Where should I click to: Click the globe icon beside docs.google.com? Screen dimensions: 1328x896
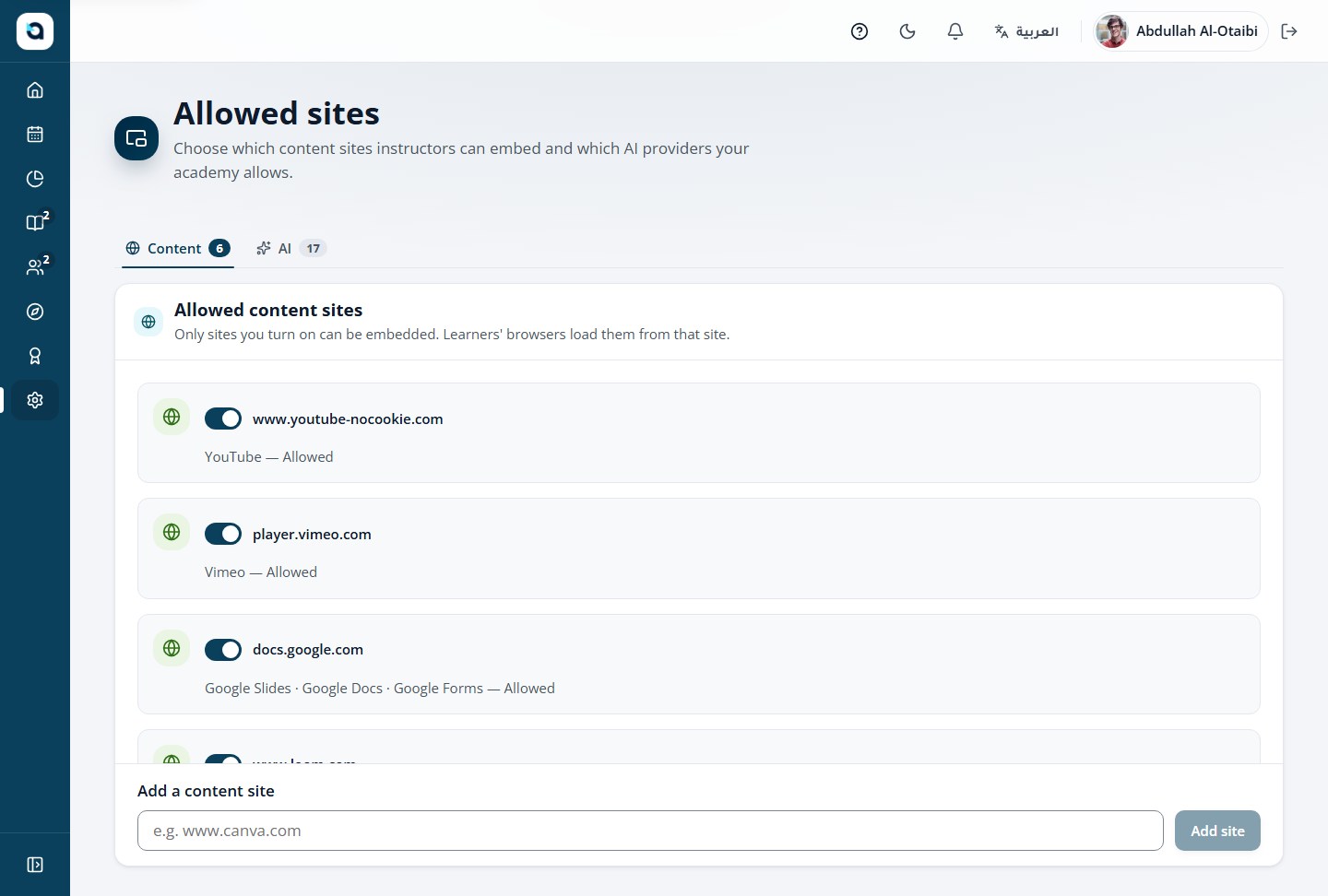tap(172, 648)
